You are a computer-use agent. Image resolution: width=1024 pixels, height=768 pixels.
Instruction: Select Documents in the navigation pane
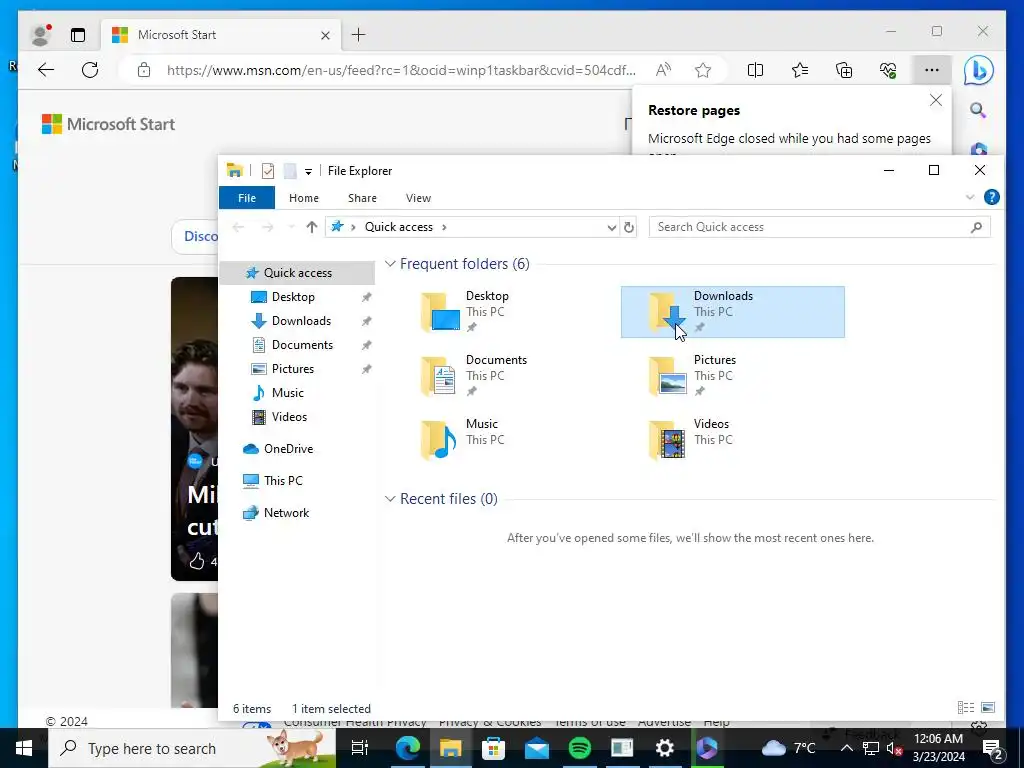point(302,345)
